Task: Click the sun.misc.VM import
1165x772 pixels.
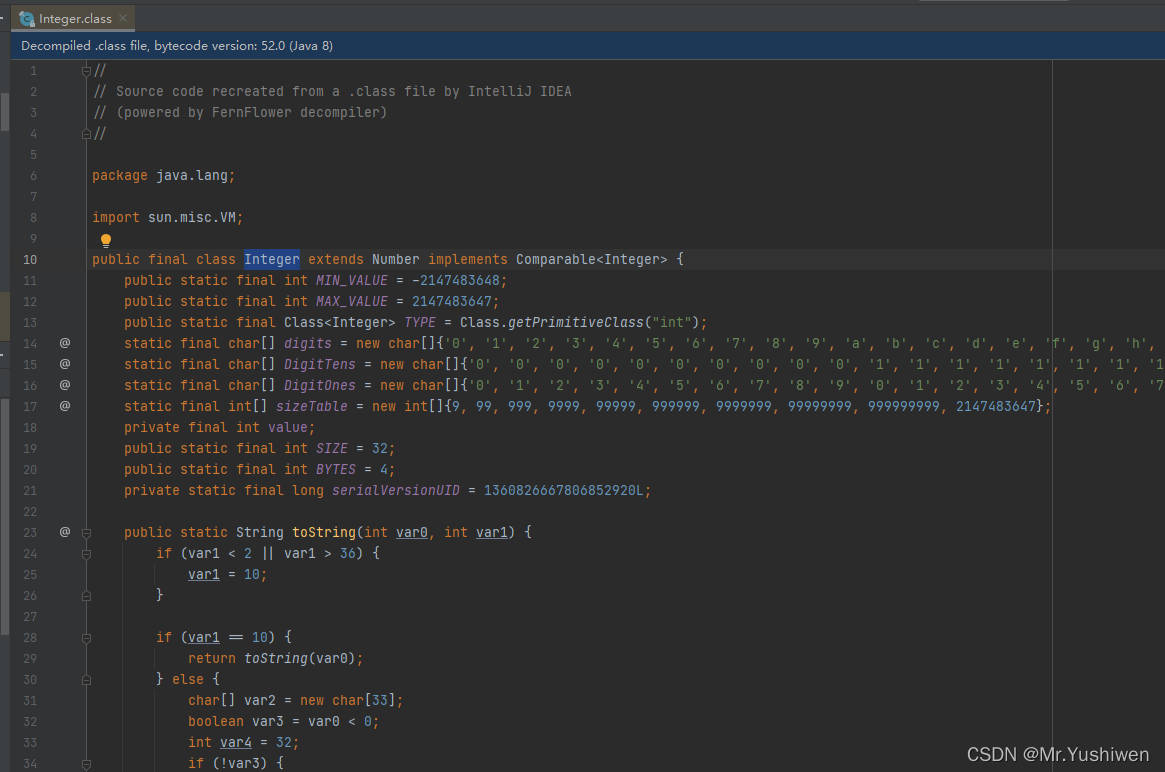Action: click(x=192, y=218)
